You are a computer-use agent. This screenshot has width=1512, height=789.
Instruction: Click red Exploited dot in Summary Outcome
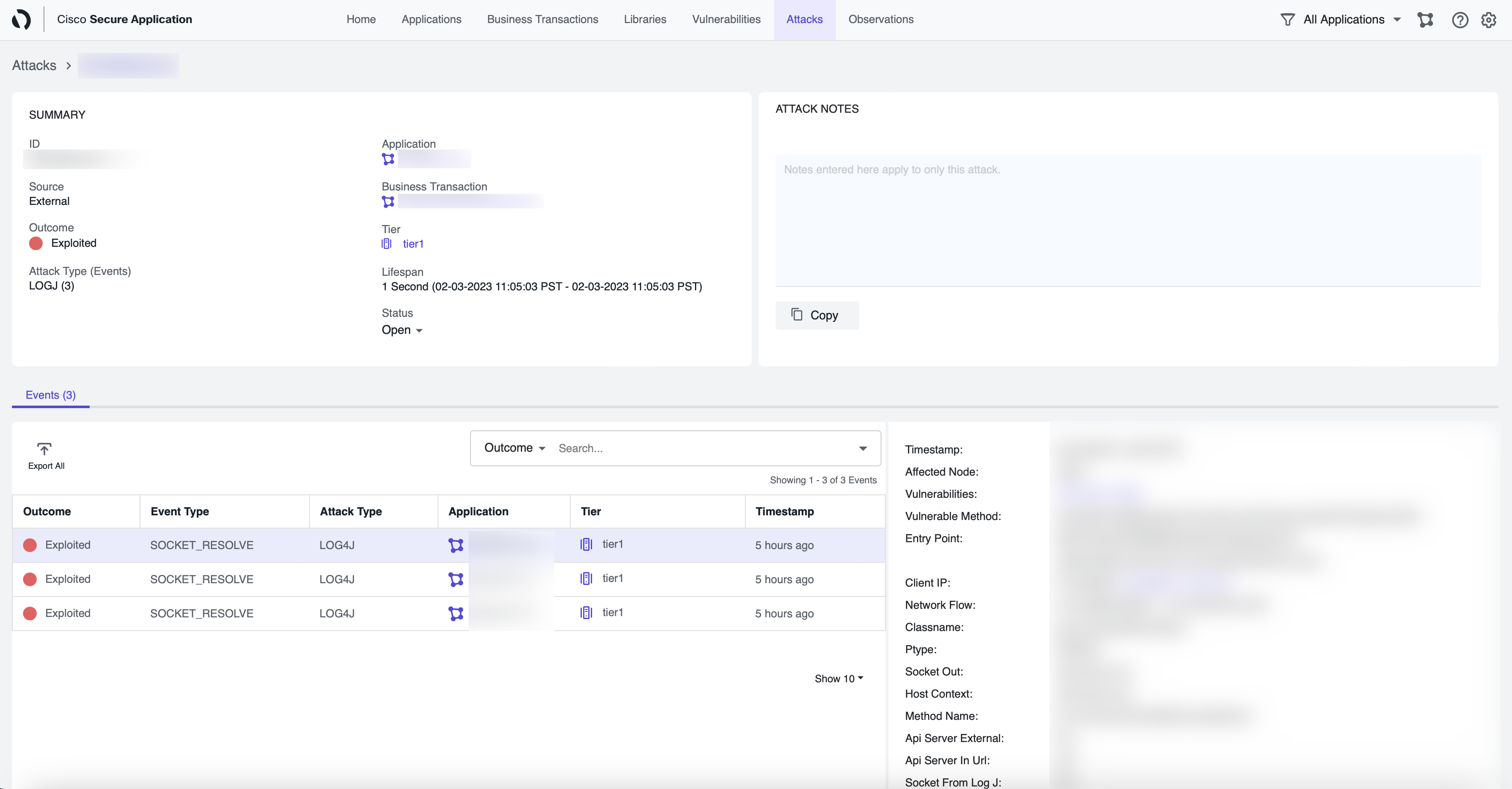[x=36, y=243]
